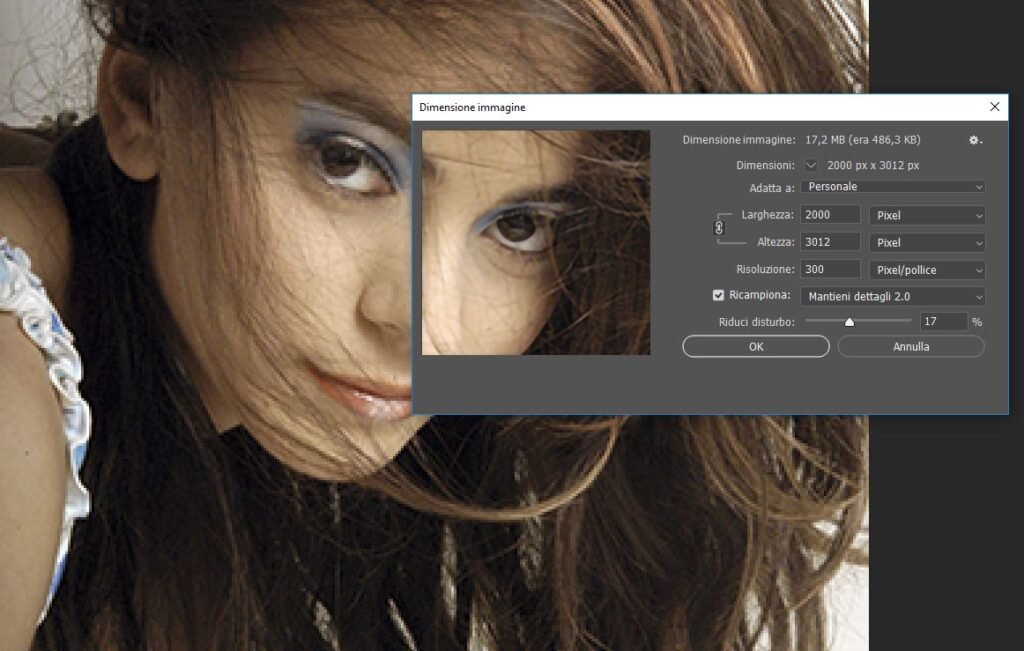Click the OK button
The image size is (1024, 651).
coord(756,347)
